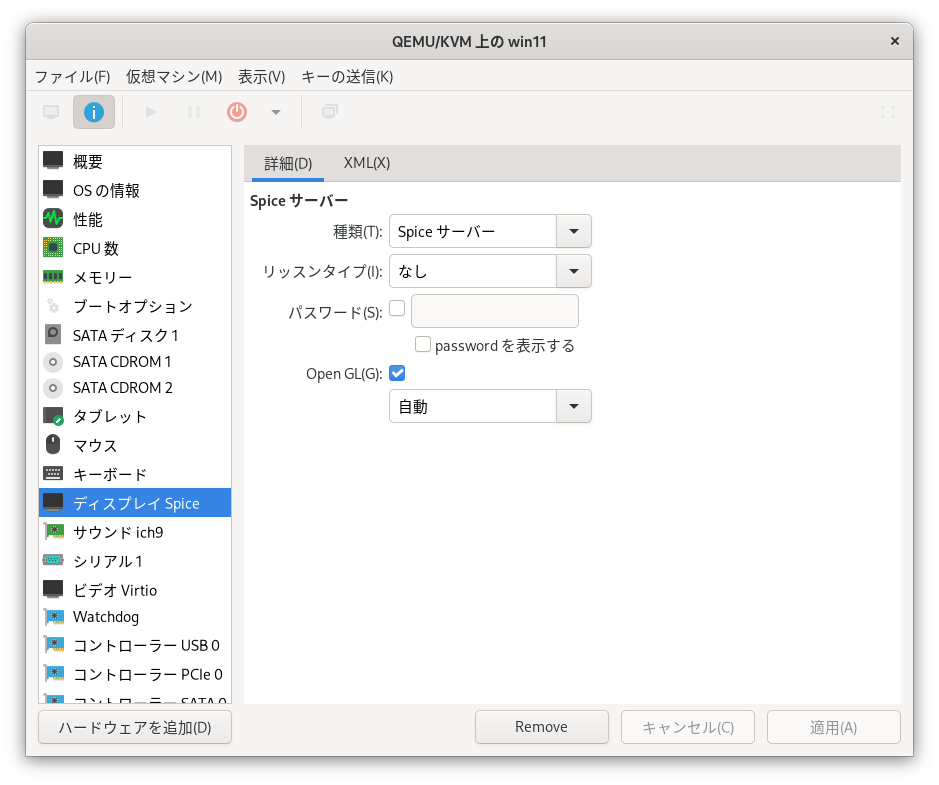The image size is (939, 785).
Task: Click the Run virtual machine play icon
Action: click(x=151, y=112)
